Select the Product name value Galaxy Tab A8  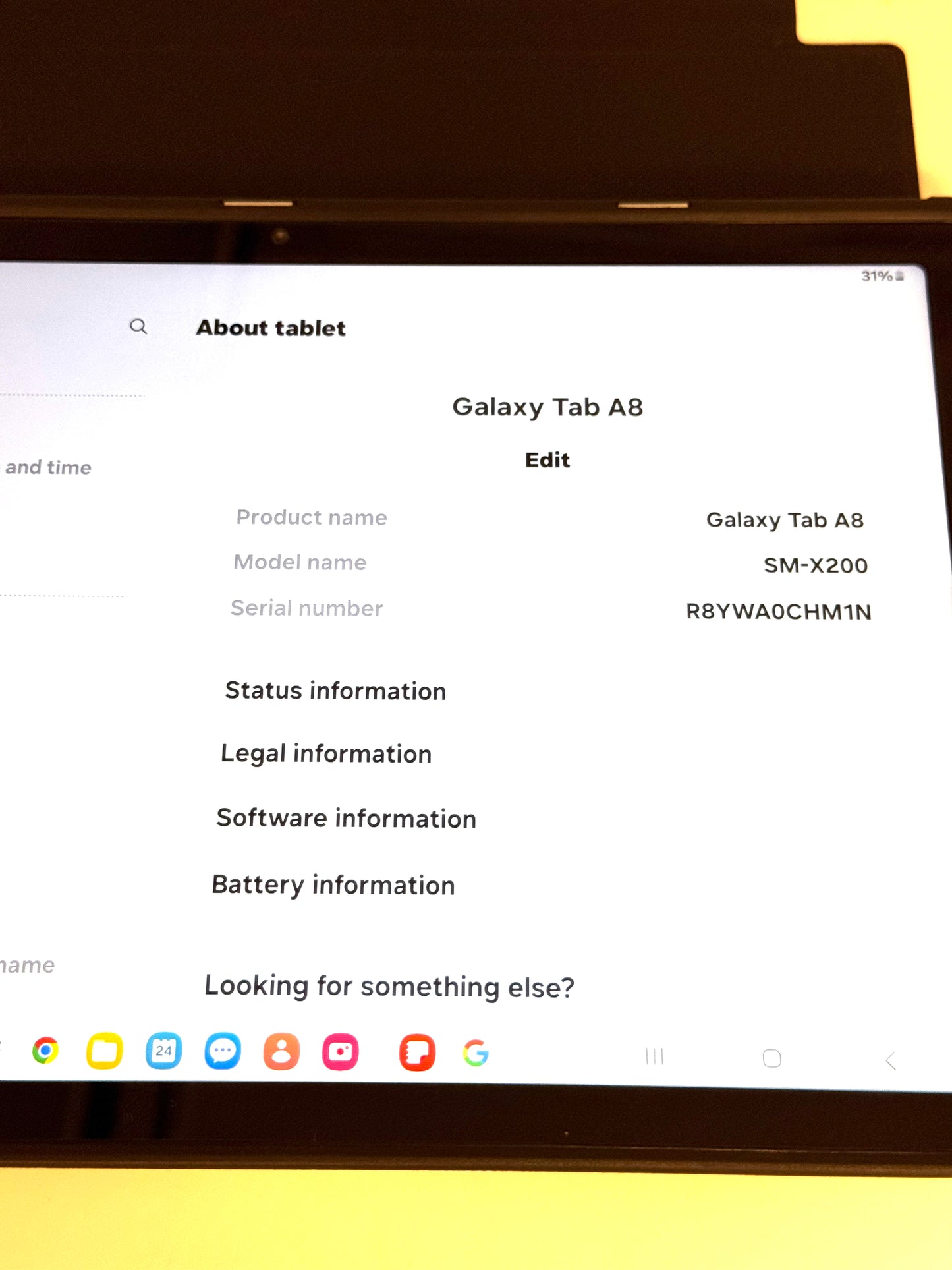point(785,520)
